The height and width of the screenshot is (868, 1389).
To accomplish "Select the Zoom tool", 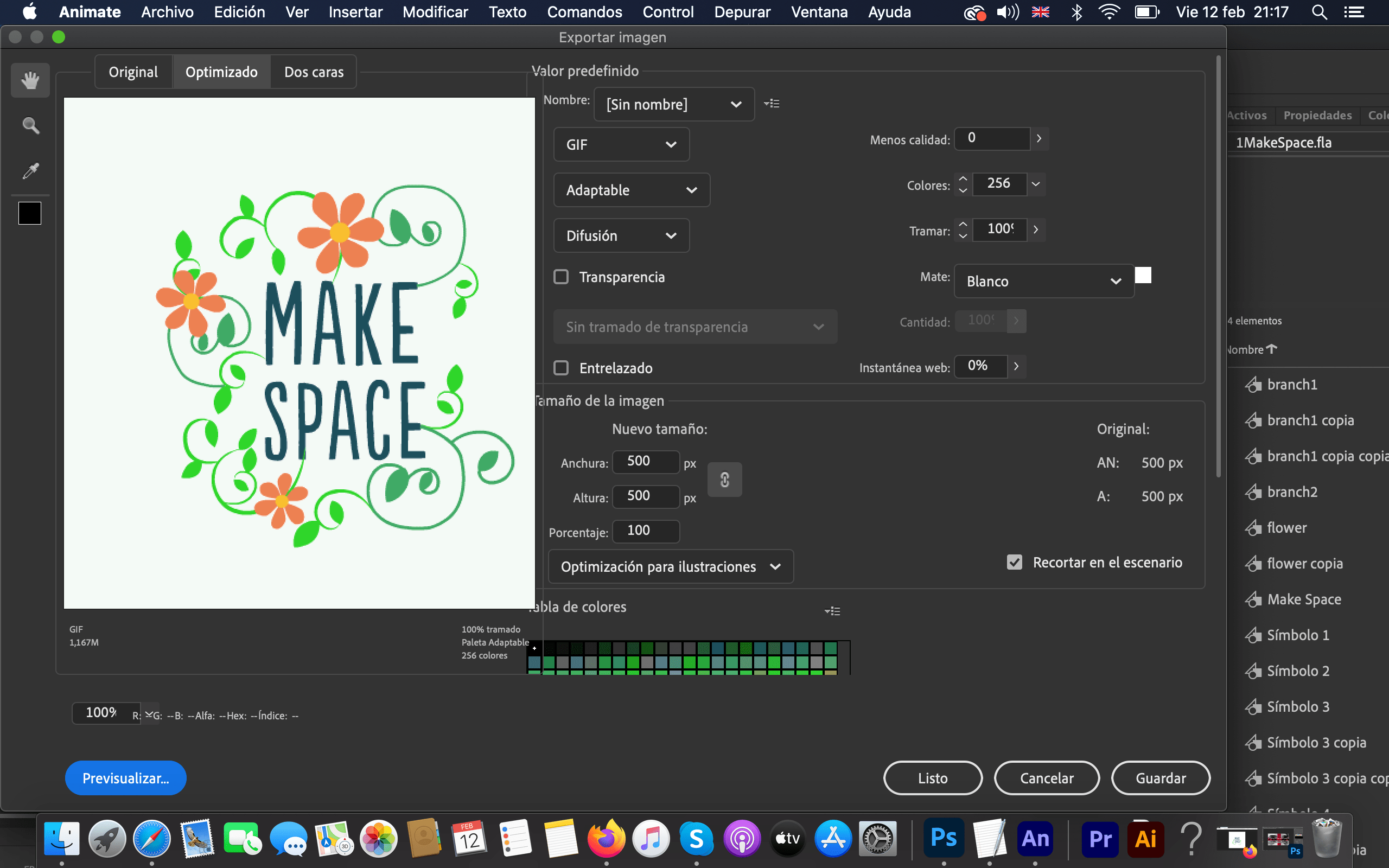I will [x=30, y=125].
